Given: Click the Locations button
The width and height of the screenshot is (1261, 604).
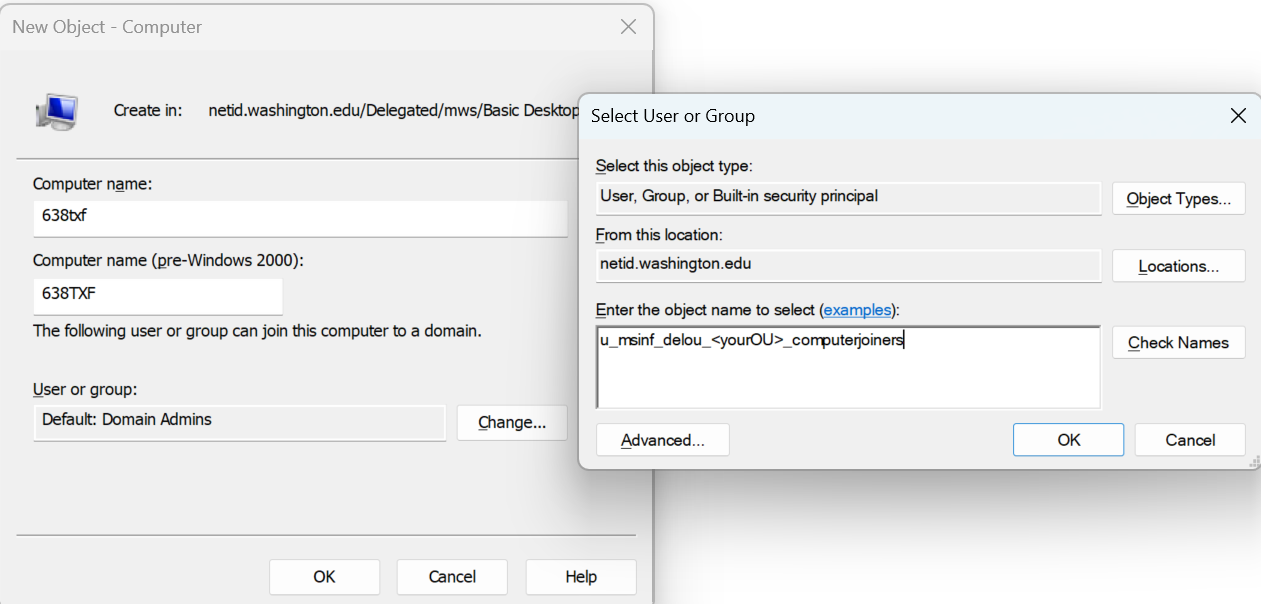Looking at the screenshot, I should pyautogui.click(x=1179, y=266).
